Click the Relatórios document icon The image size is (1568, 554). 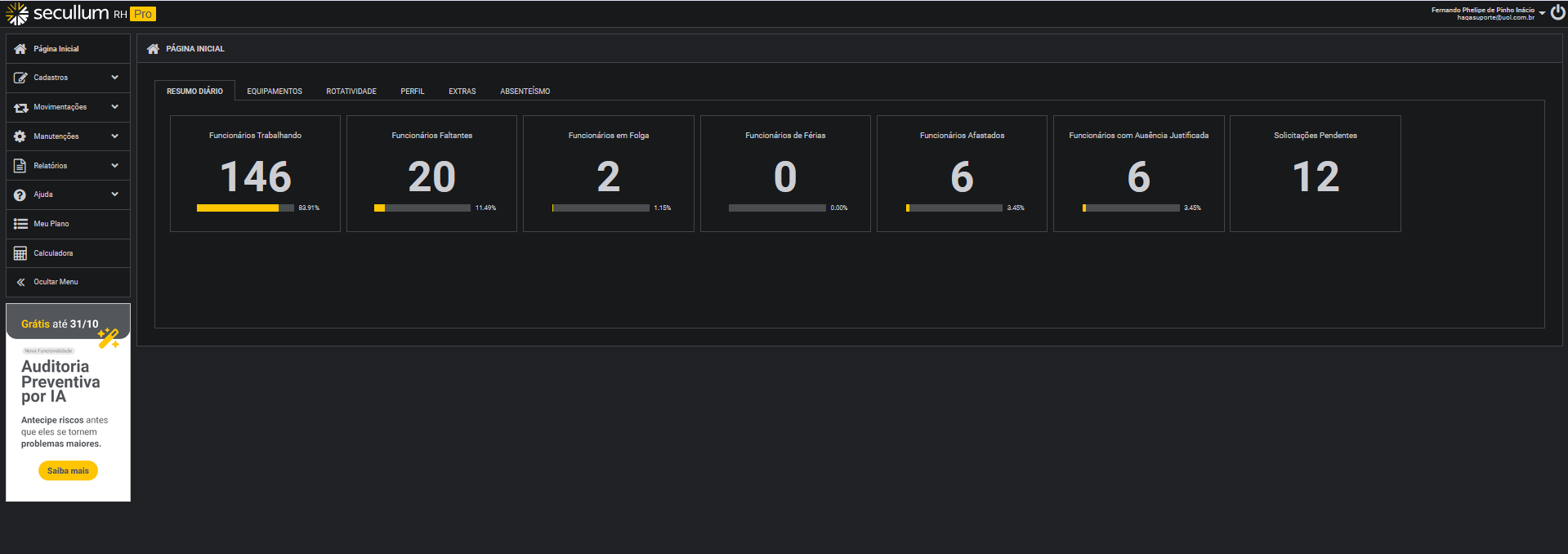click(x=20, y=166)
